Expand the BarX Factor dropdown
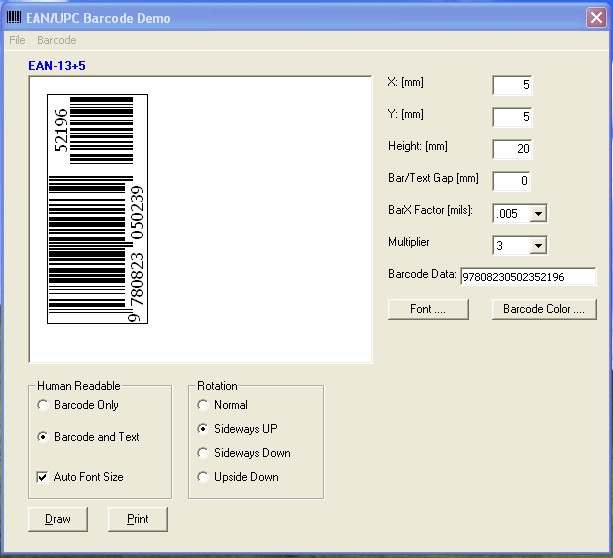The height and width of the screenshot is (558, 613). click(538, 213)
